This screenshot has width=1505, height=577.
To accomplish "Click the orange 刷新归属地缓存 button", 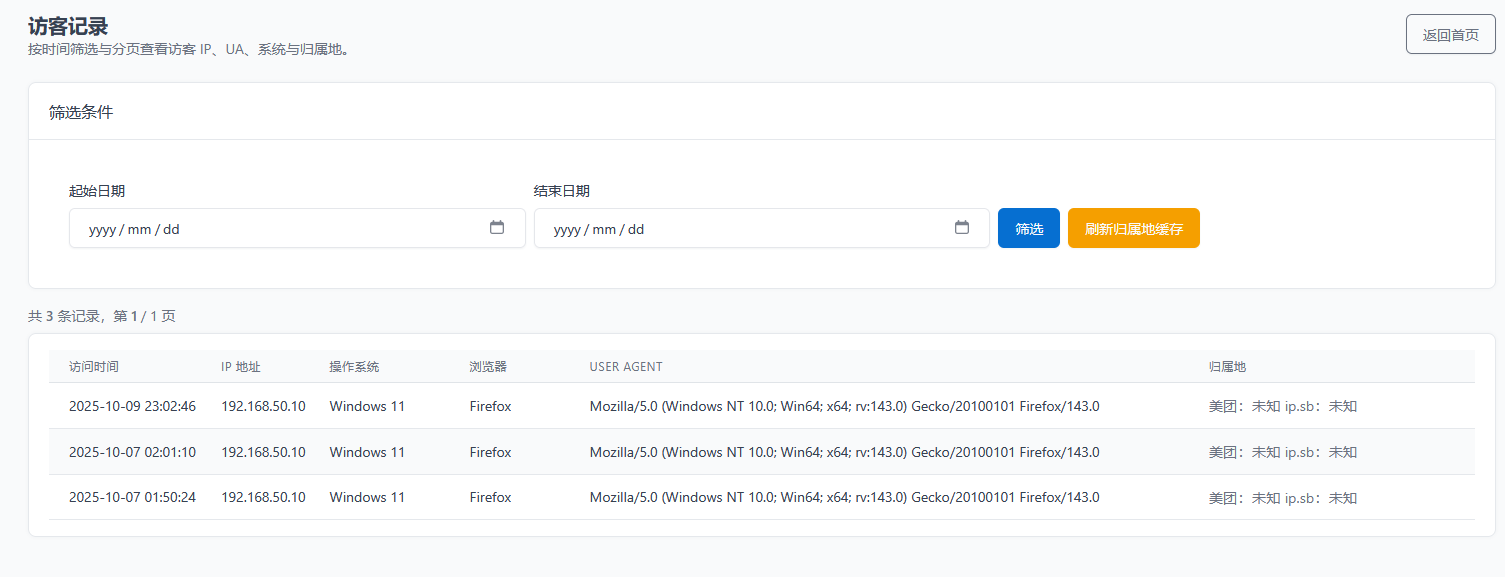I will [1133, 229].
